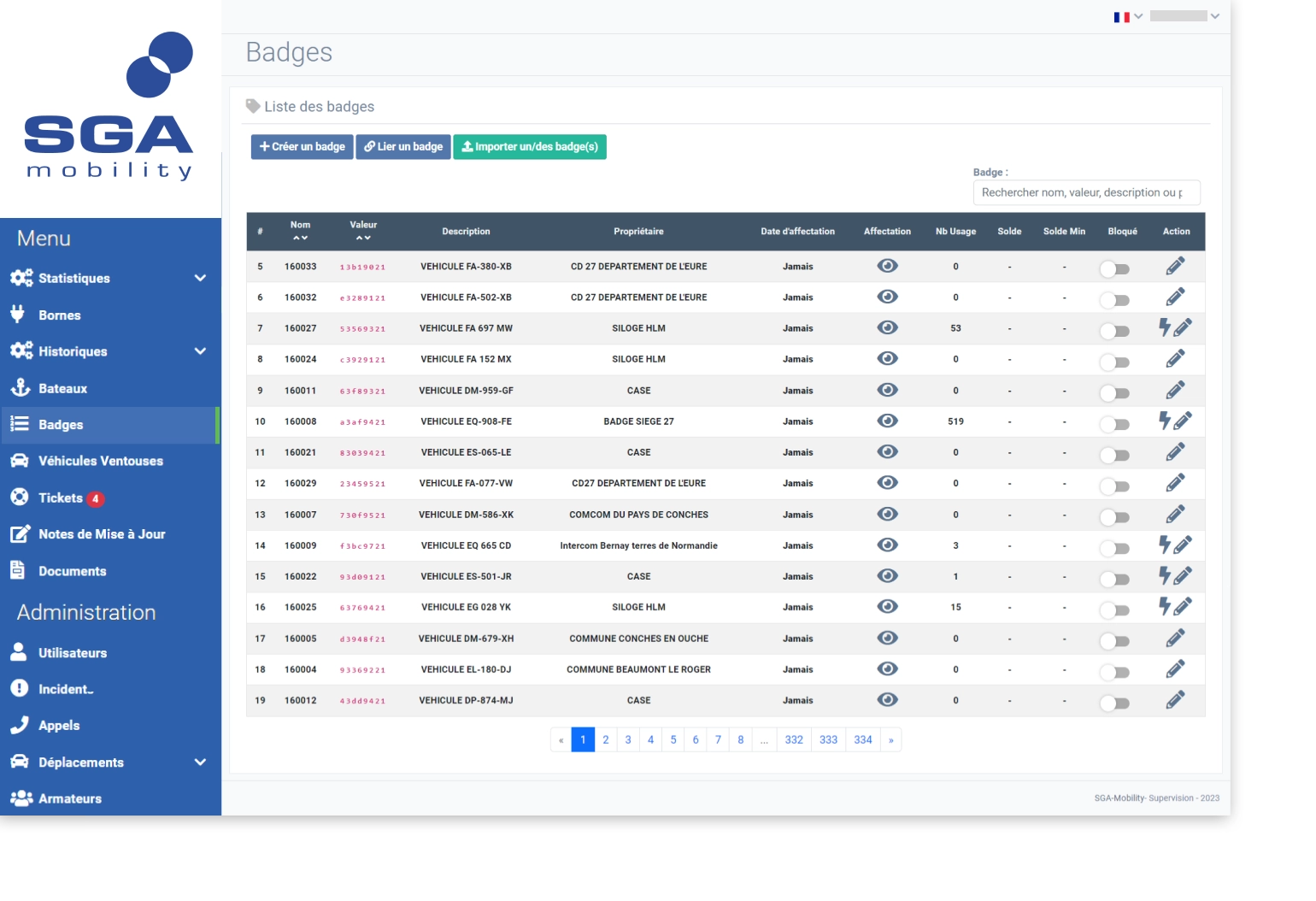Open Véhicules Ventouses in the sidebar
This screenshot has width=1316, height=901.
point(100,461)
